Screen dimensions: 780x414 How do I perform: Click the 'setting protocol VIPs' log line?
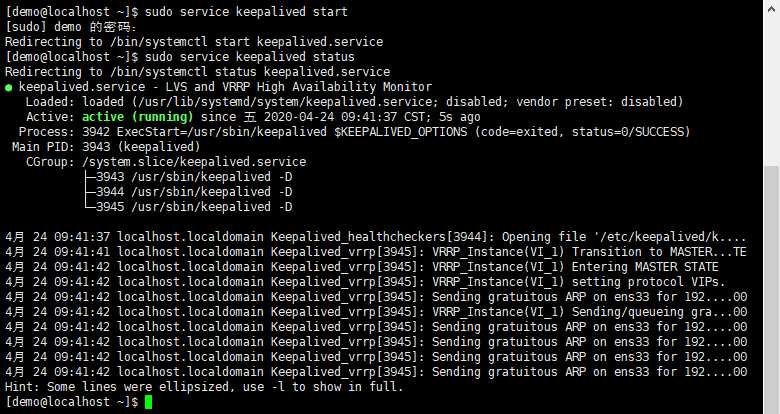tap(365, 282)
